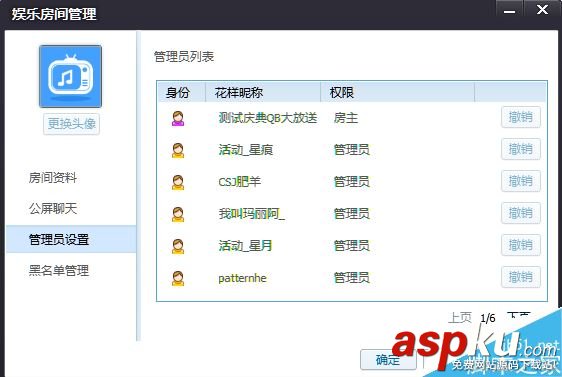Click the 1/6 page indicator

point(488,318)
